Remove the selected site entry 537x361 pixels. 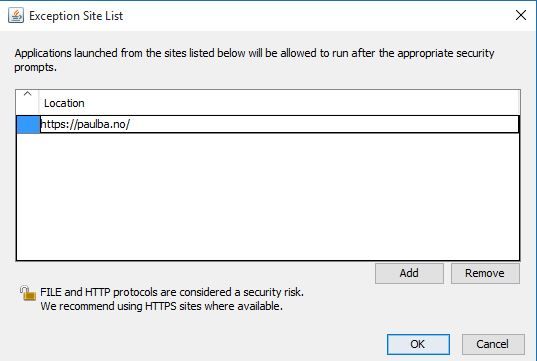[485, 273]
